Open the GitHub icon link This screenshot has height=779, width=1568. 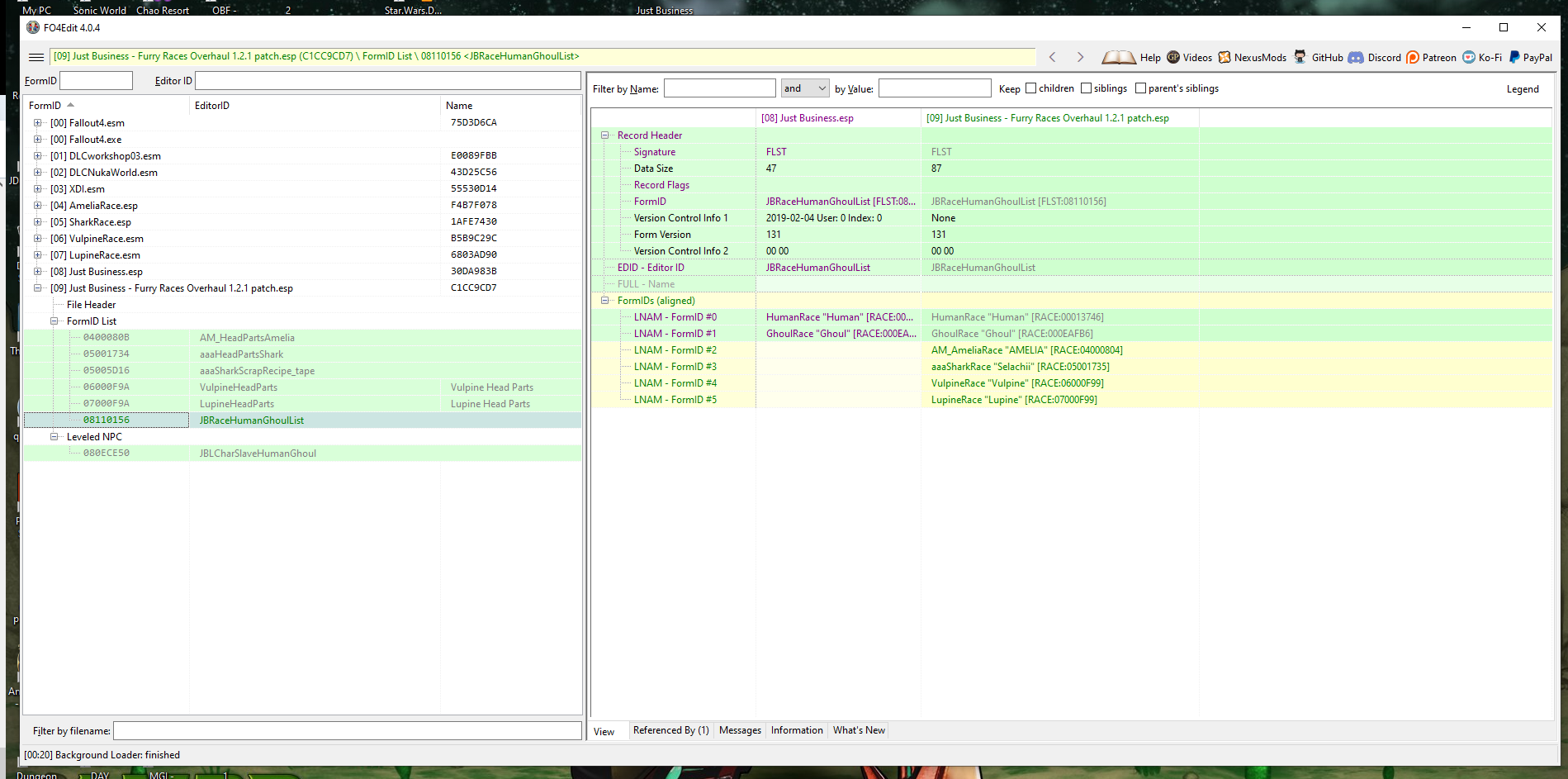point(1300,57)
